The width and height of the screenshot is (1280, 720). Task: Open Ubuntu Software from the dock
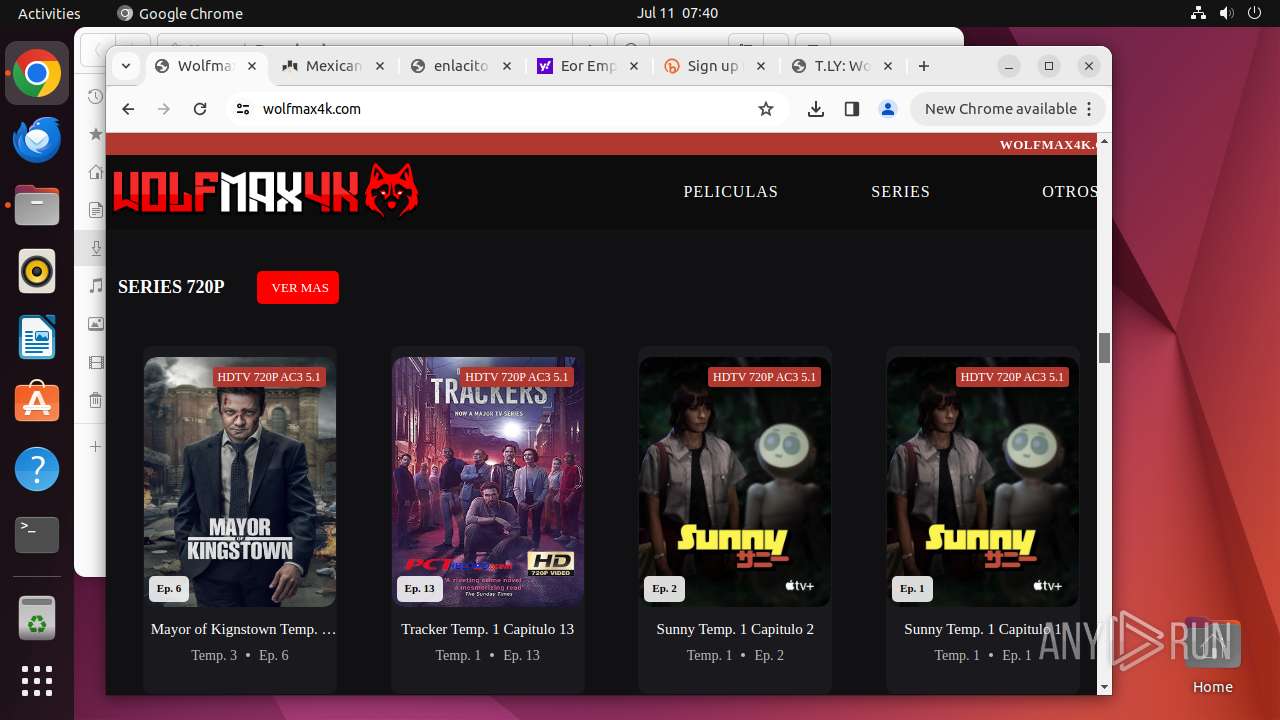(37, 403)
